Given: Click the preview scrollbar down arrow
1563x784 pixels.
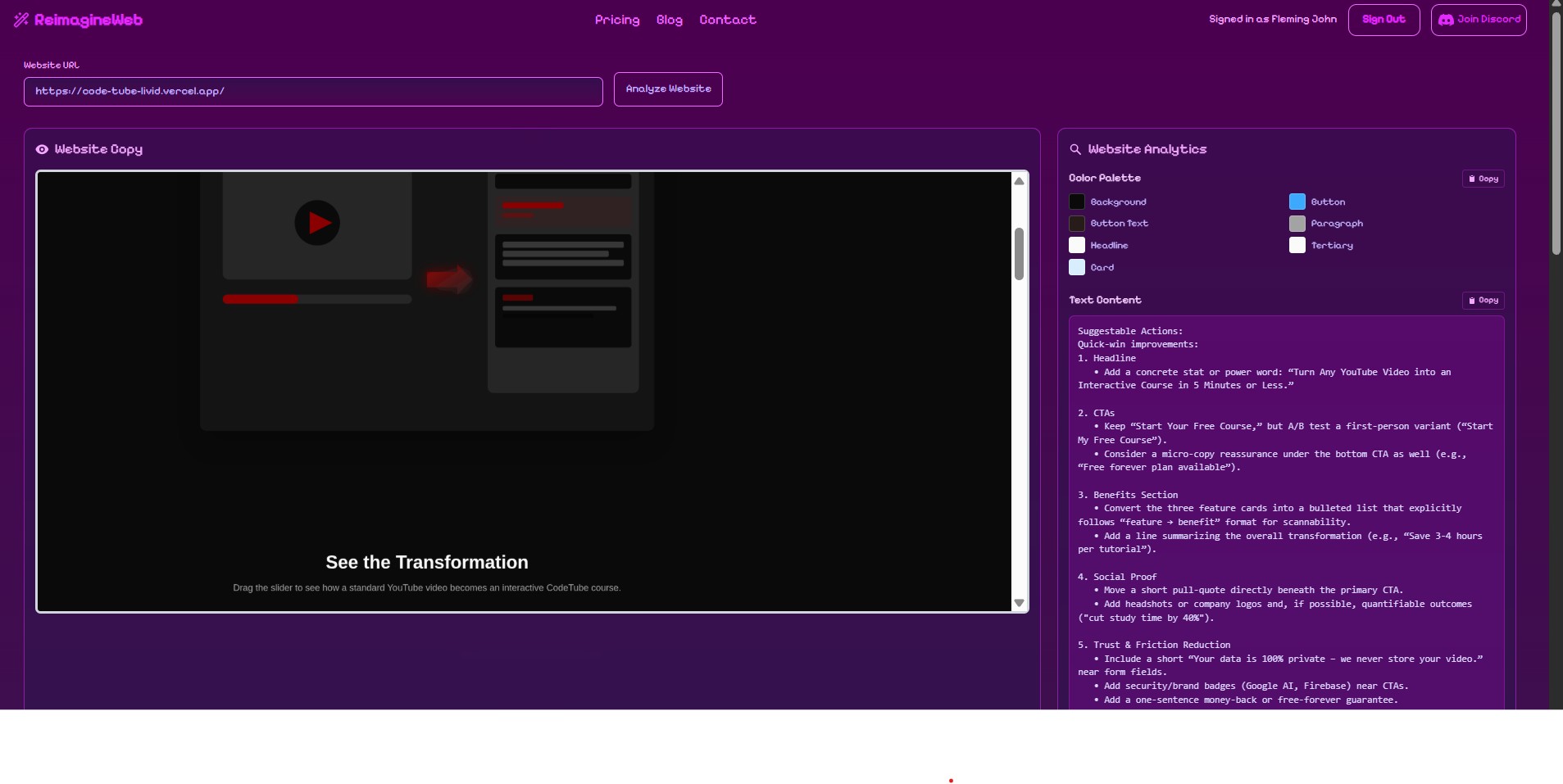Looking at the screenshot, I should (x=1019, y=603).
